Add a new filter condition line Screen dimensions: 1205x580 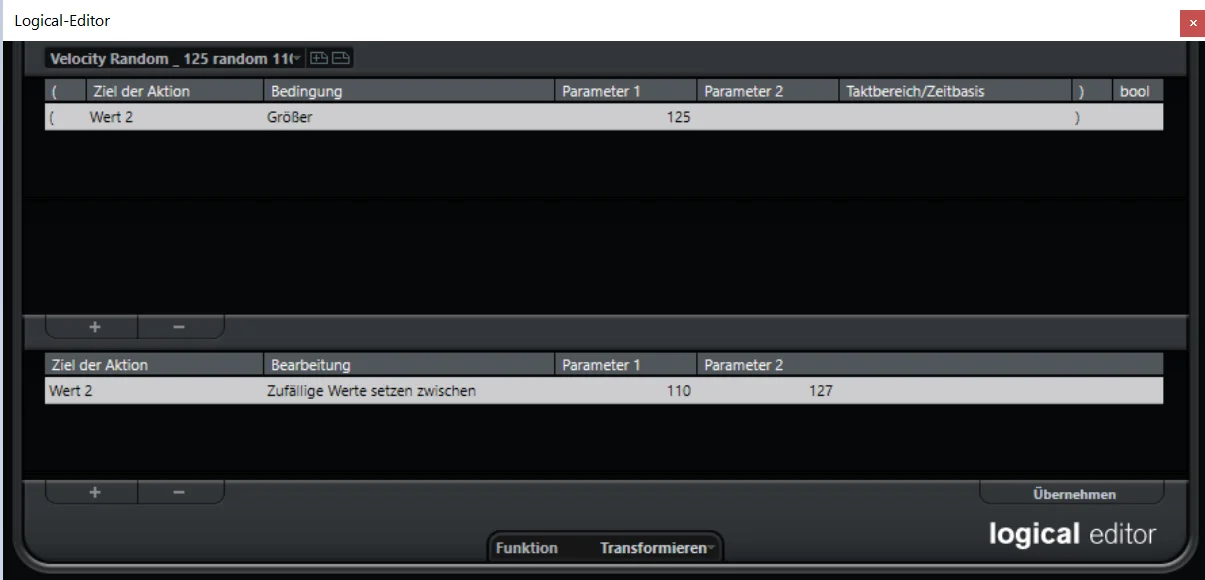95,327
